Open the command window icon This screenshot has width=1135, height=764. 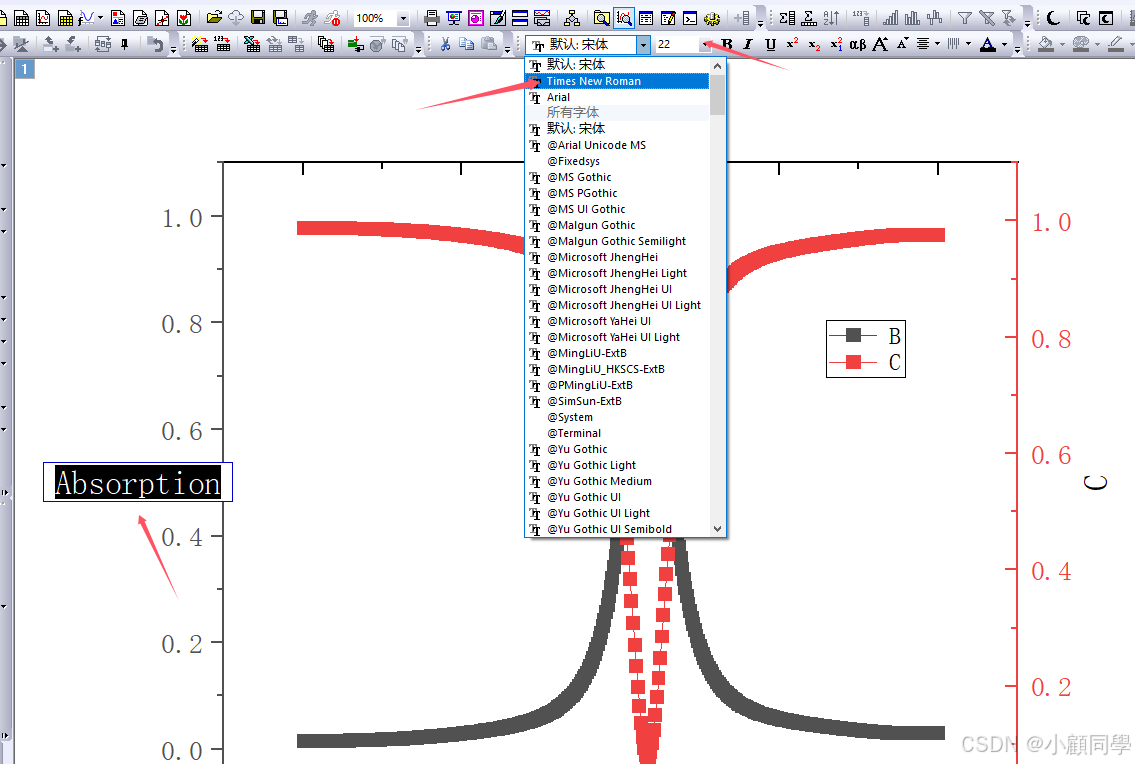click(690, 18)
